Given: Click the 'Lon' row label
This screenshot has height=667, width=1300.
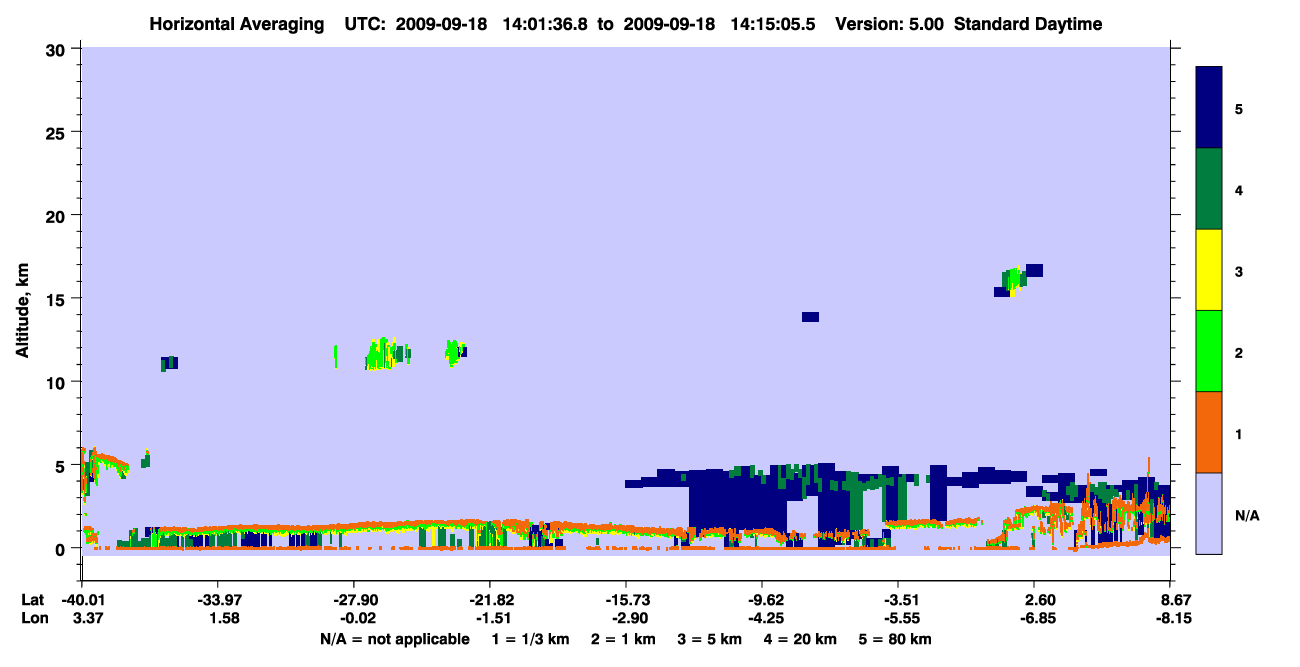Looking at the screenshot, I should (33, 618).
